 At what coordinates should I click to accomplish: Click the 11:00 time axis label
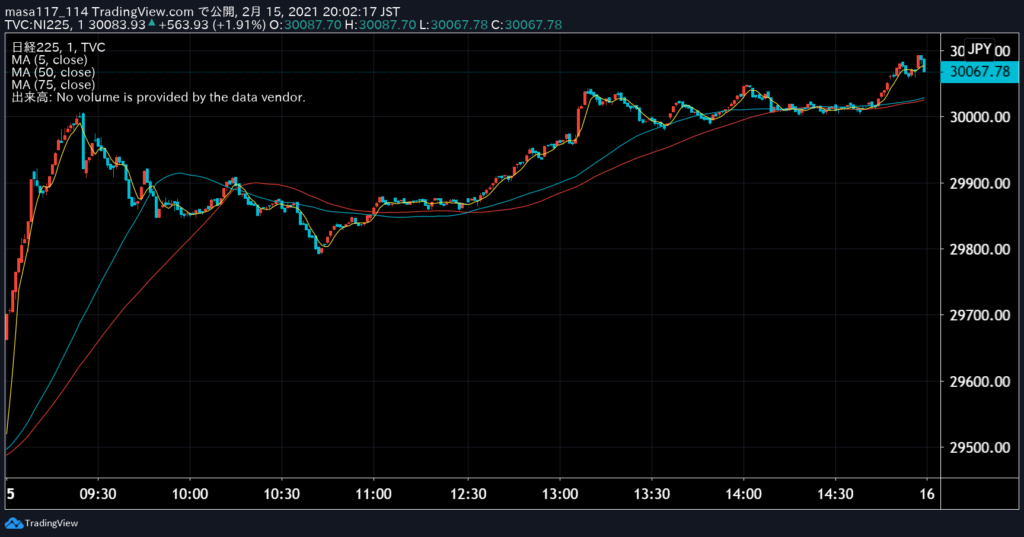tap(374, 494)
